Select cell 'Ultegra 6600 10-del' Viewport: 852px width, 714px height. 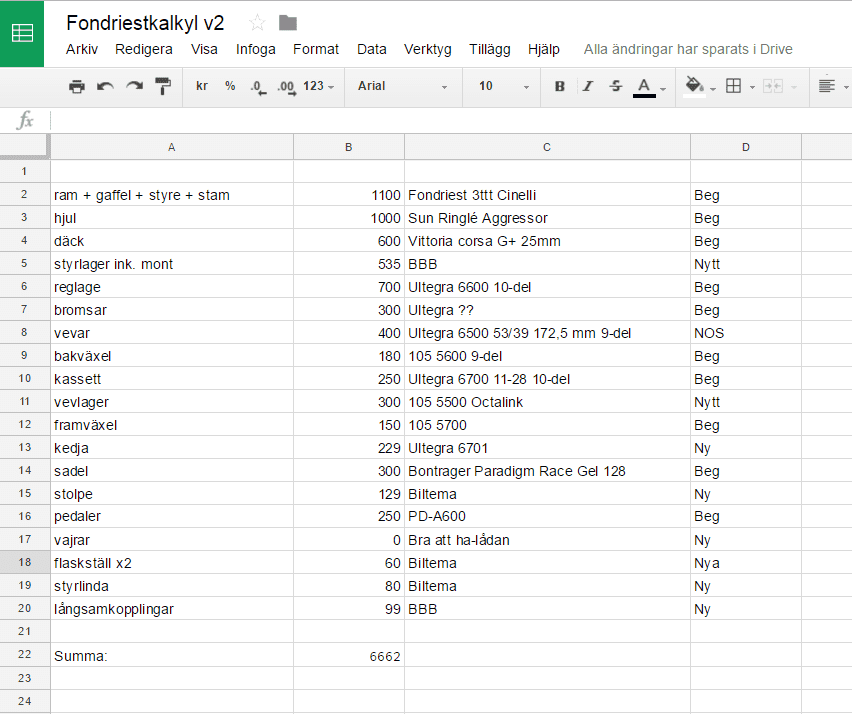[547, 286]
